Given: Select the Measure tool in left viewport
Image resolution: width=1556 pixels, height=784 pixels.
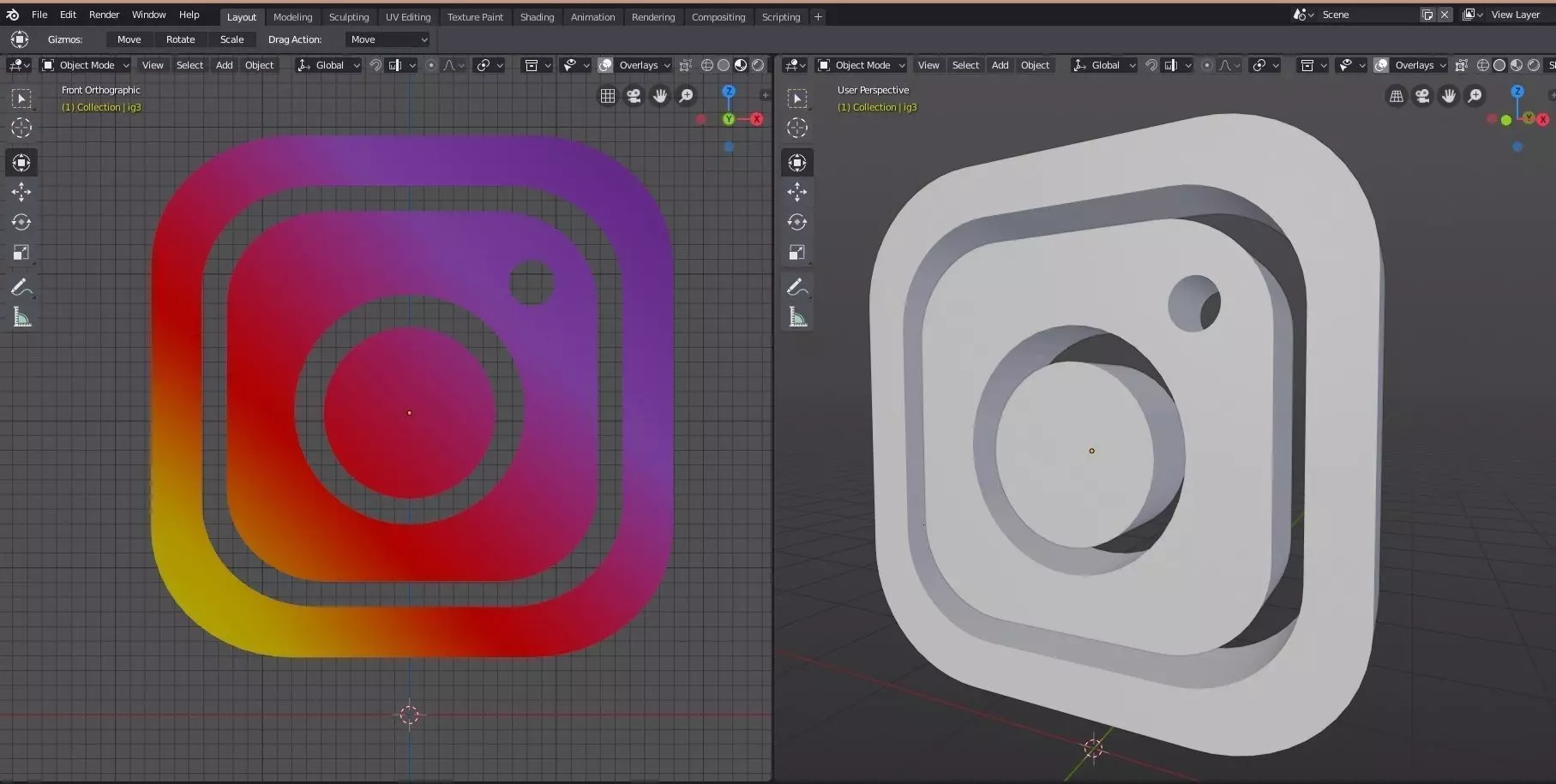Looking at the screenshot, I should coord(21,318).
